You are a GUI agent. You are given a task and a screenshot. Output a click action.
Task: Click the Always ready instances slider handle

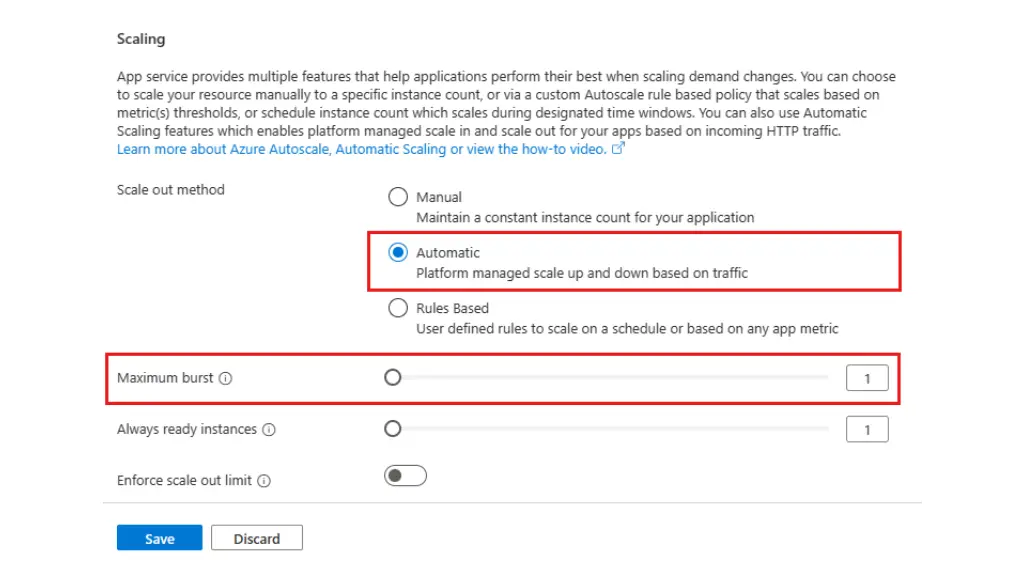pyautogui.click(x=392, y=428)
